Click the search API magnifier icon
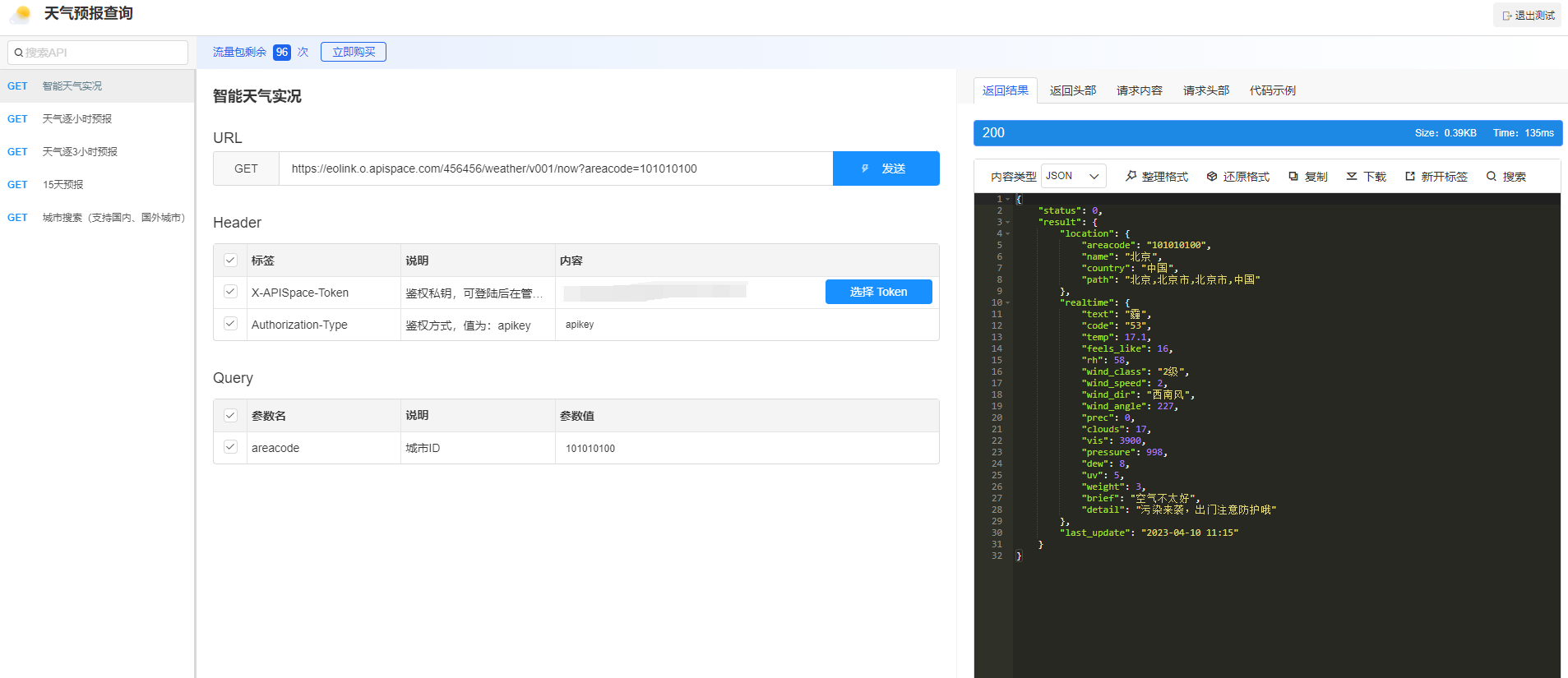 pos(18,53)
